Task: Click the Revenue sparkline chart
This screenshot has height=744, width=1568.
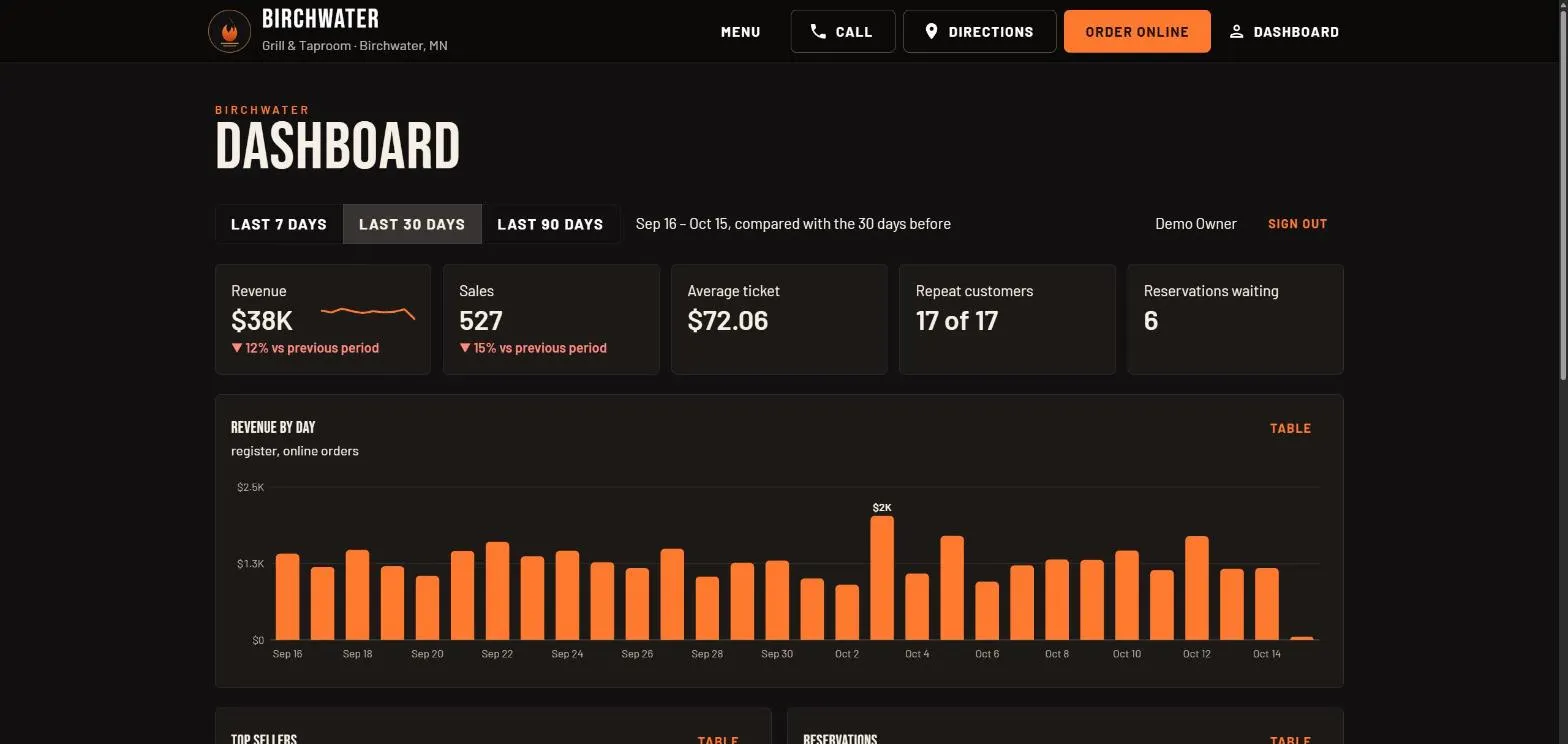Action: point(368,313)
